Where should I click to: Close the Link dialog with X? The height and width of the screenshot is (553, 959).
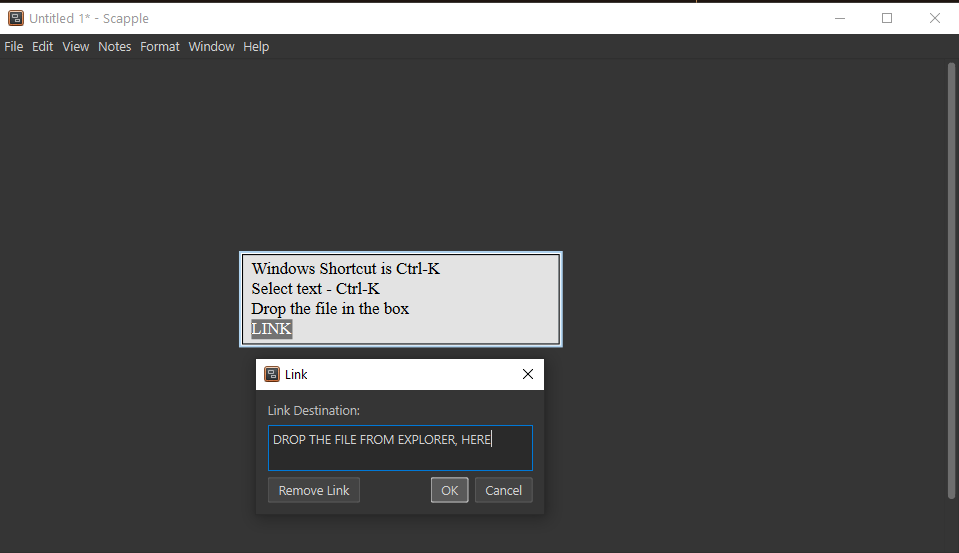(x=528, y=374)
